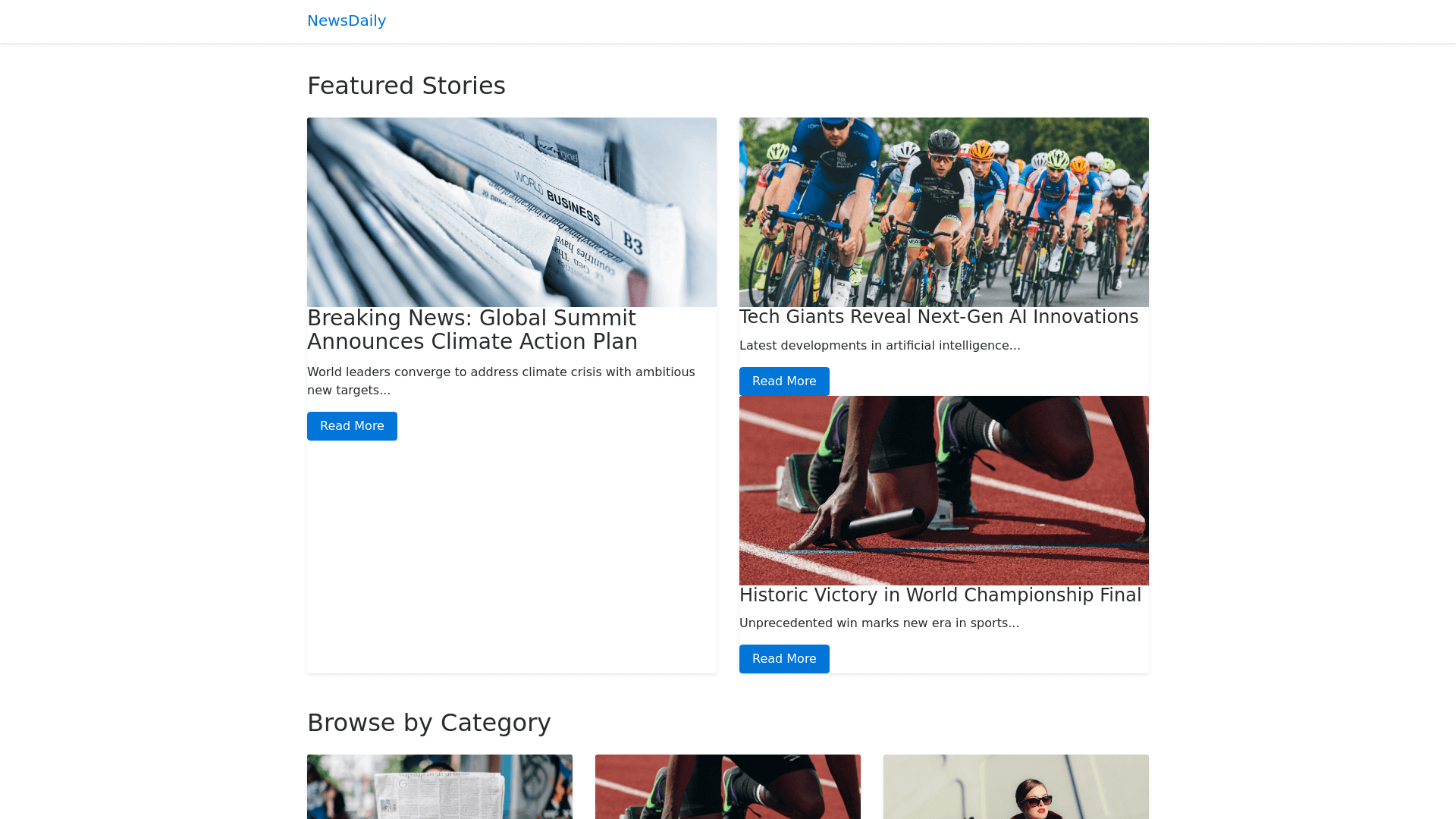
Task: Click Read More under Tech Giants story
Action: 784,381
